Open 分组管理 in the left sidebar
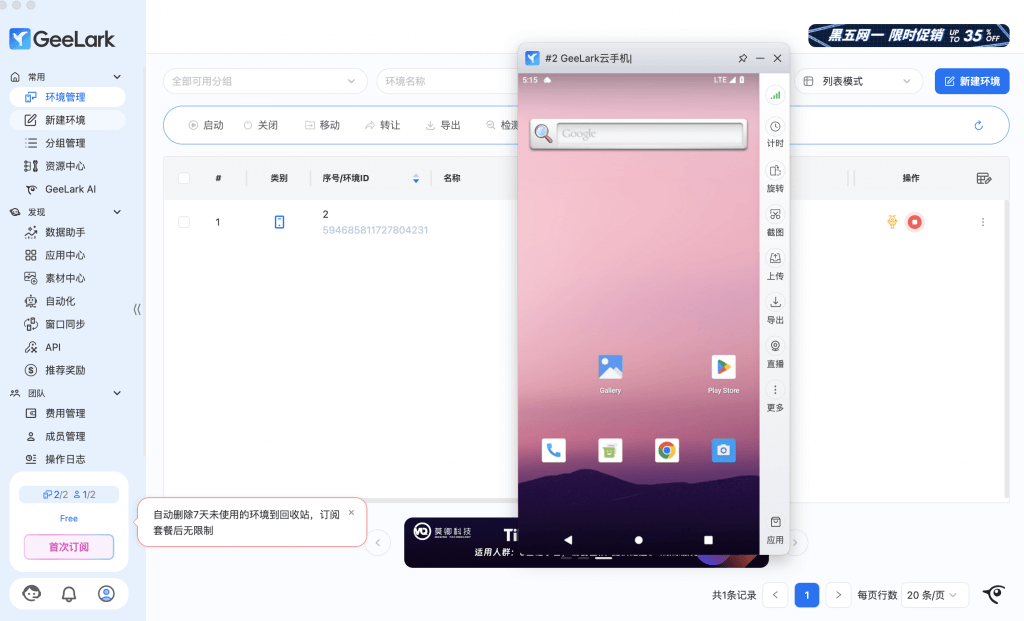This screenshot has width=1024, height=621. click(x=66, y=143)
